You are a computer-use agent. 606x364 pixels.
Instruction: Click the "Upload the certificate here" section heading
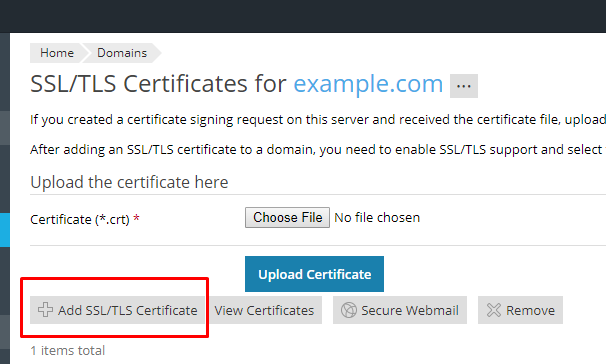pyautogui.click(x=129, y=182)
